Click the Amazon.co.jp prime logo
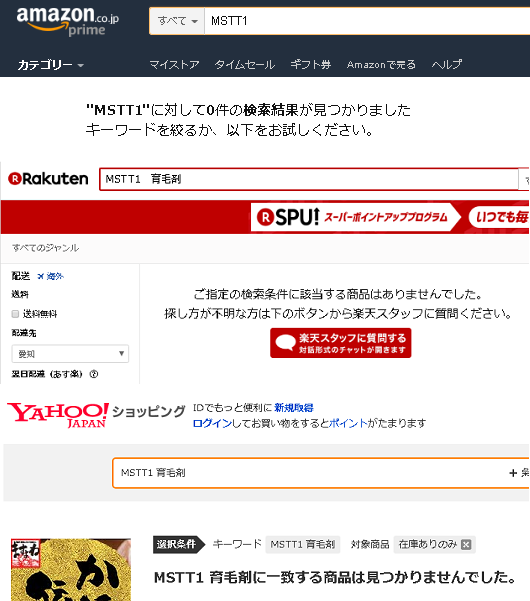 pos(68,21)
